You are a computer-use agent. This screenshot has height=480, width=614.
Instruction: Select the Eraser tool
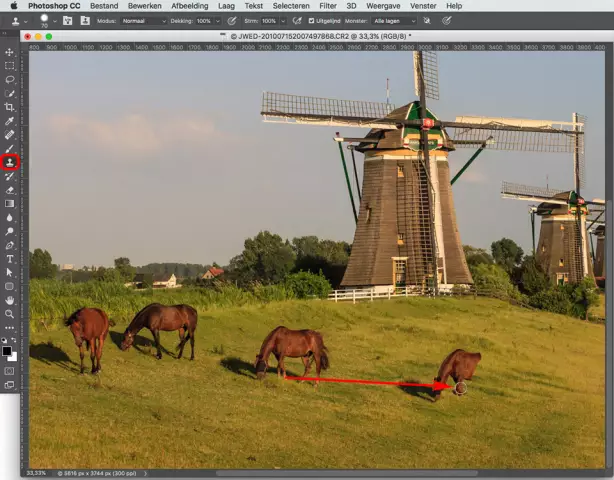pyautogui.click(x=10, y=189)
